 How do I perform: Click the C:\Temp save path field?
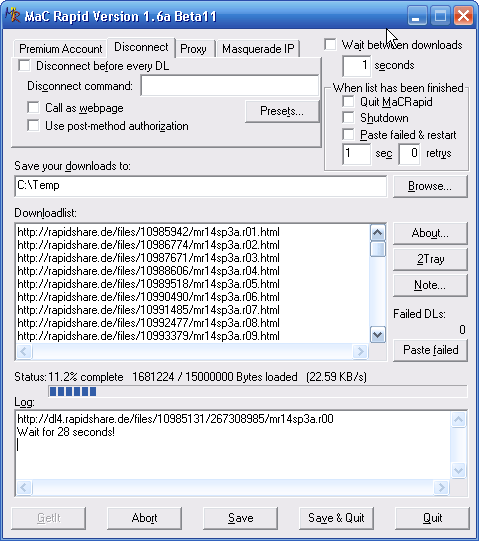pos(201,186)
